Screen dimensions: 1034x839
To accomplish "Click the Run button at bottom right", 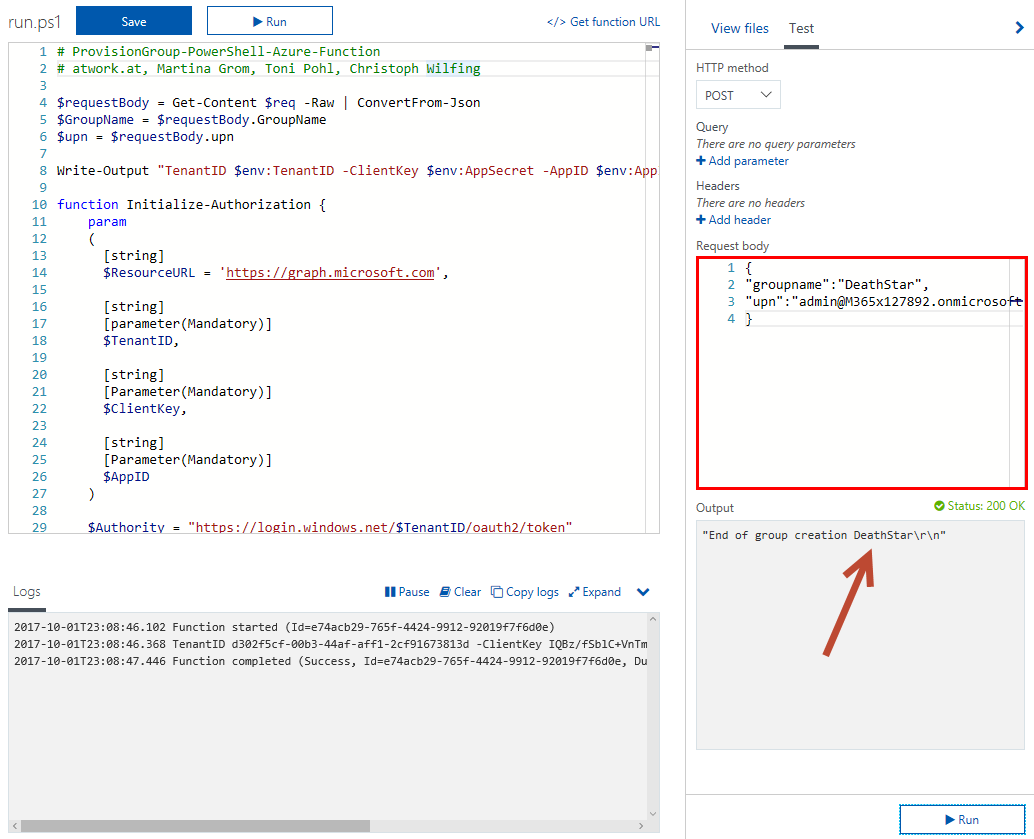I will click(961, 819).
